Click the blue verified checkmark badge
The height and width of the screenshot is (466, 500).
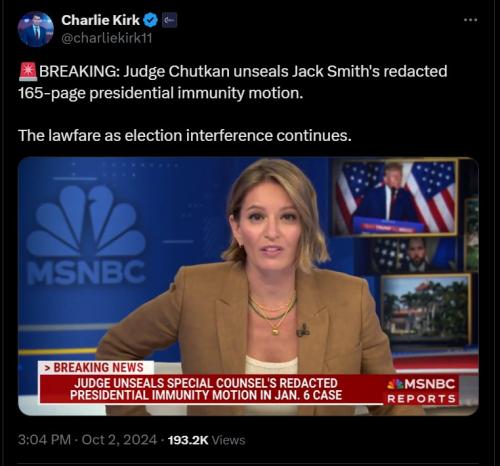coord(150,21)
